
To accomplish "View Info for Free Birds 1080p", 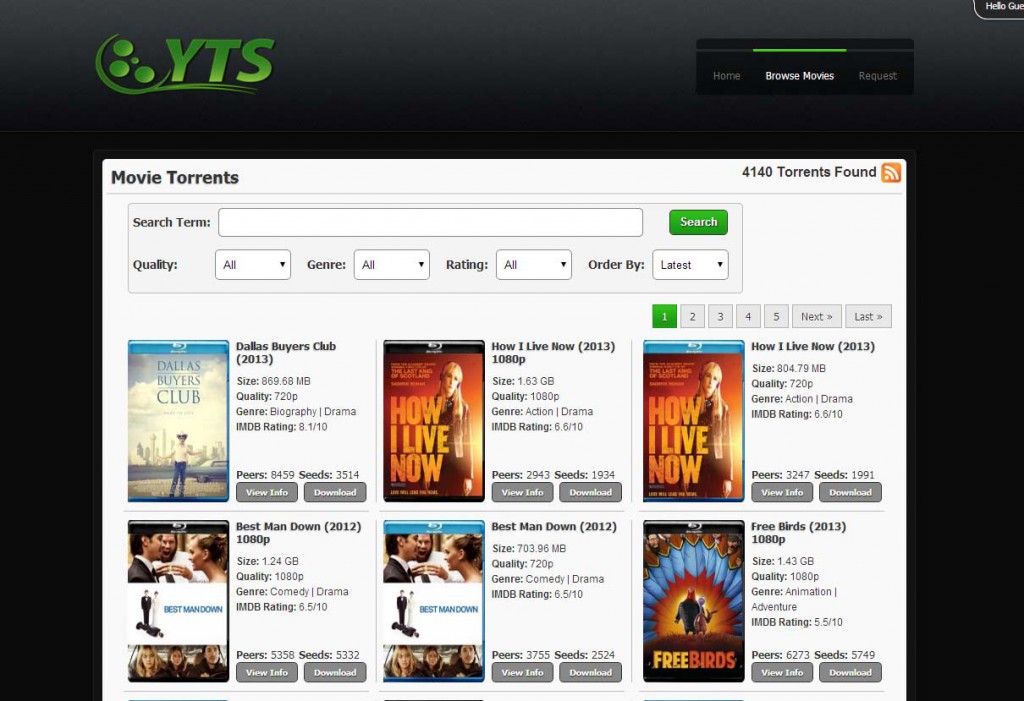I will click(782, 672).
